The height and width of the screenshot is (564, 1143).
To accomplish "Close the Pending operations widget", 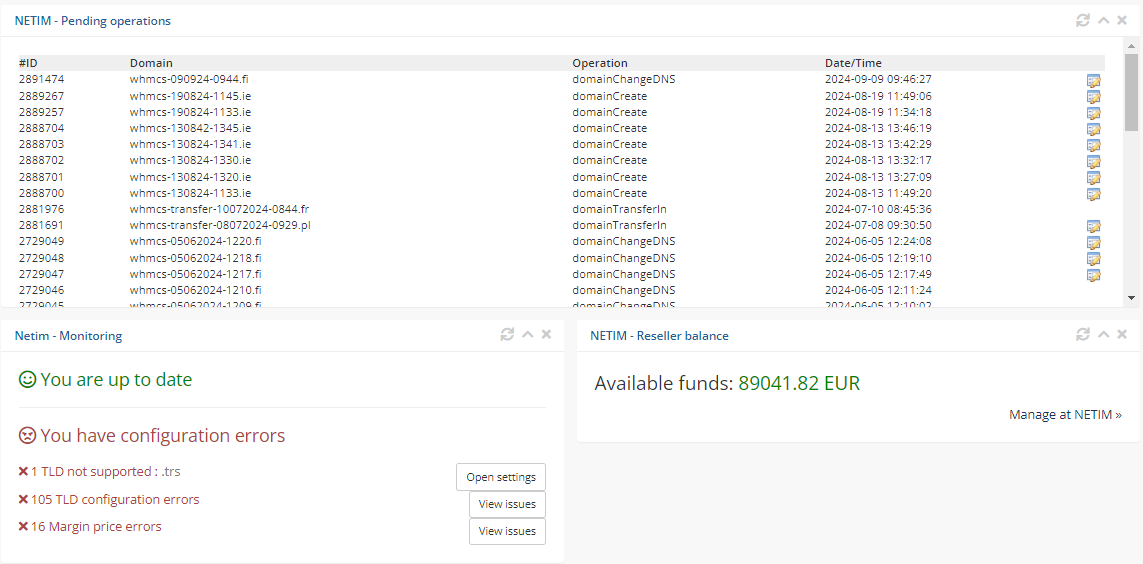I will point(1122,20).
